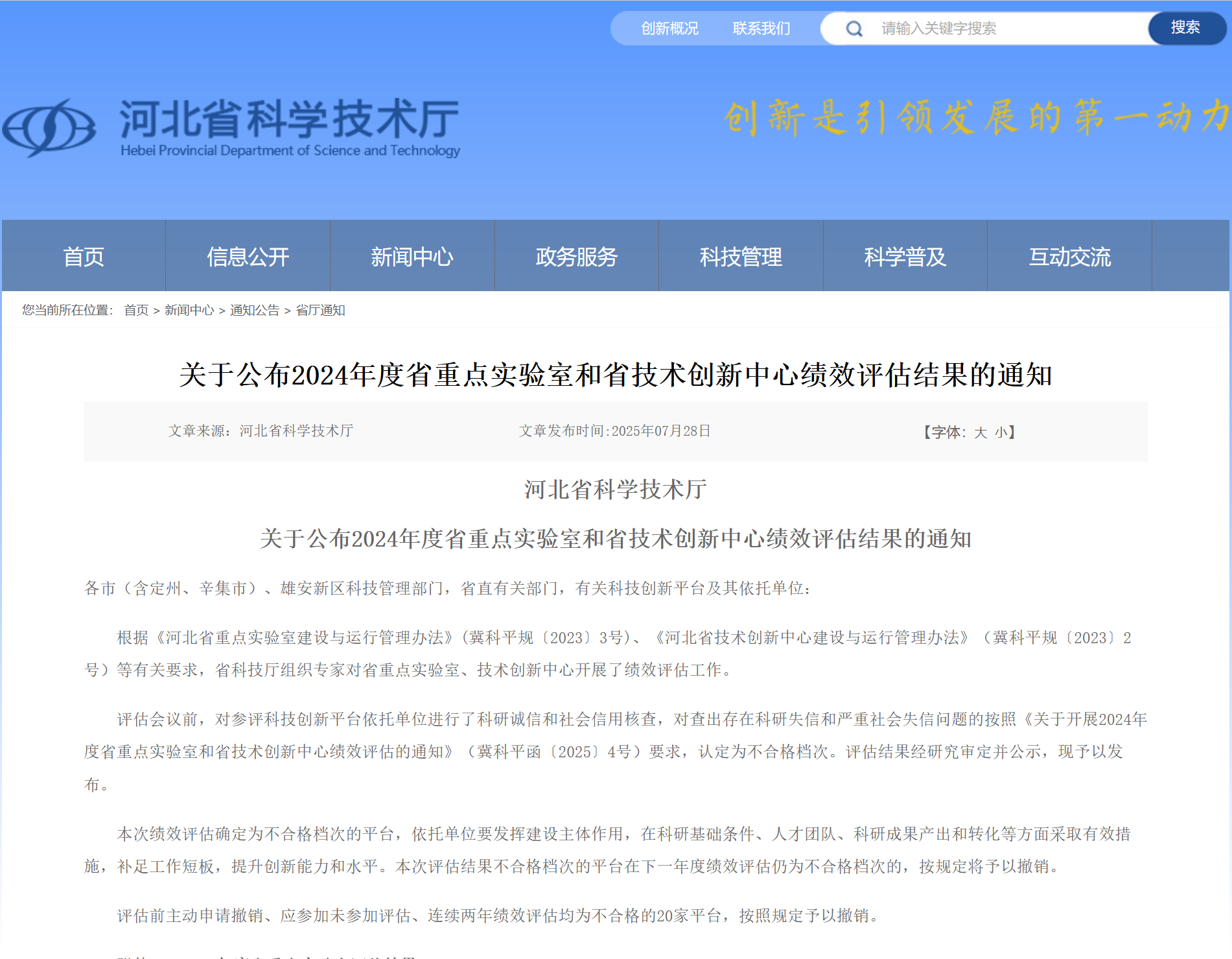Set font size to 大
1232x959 pixels.
point(981,432)
